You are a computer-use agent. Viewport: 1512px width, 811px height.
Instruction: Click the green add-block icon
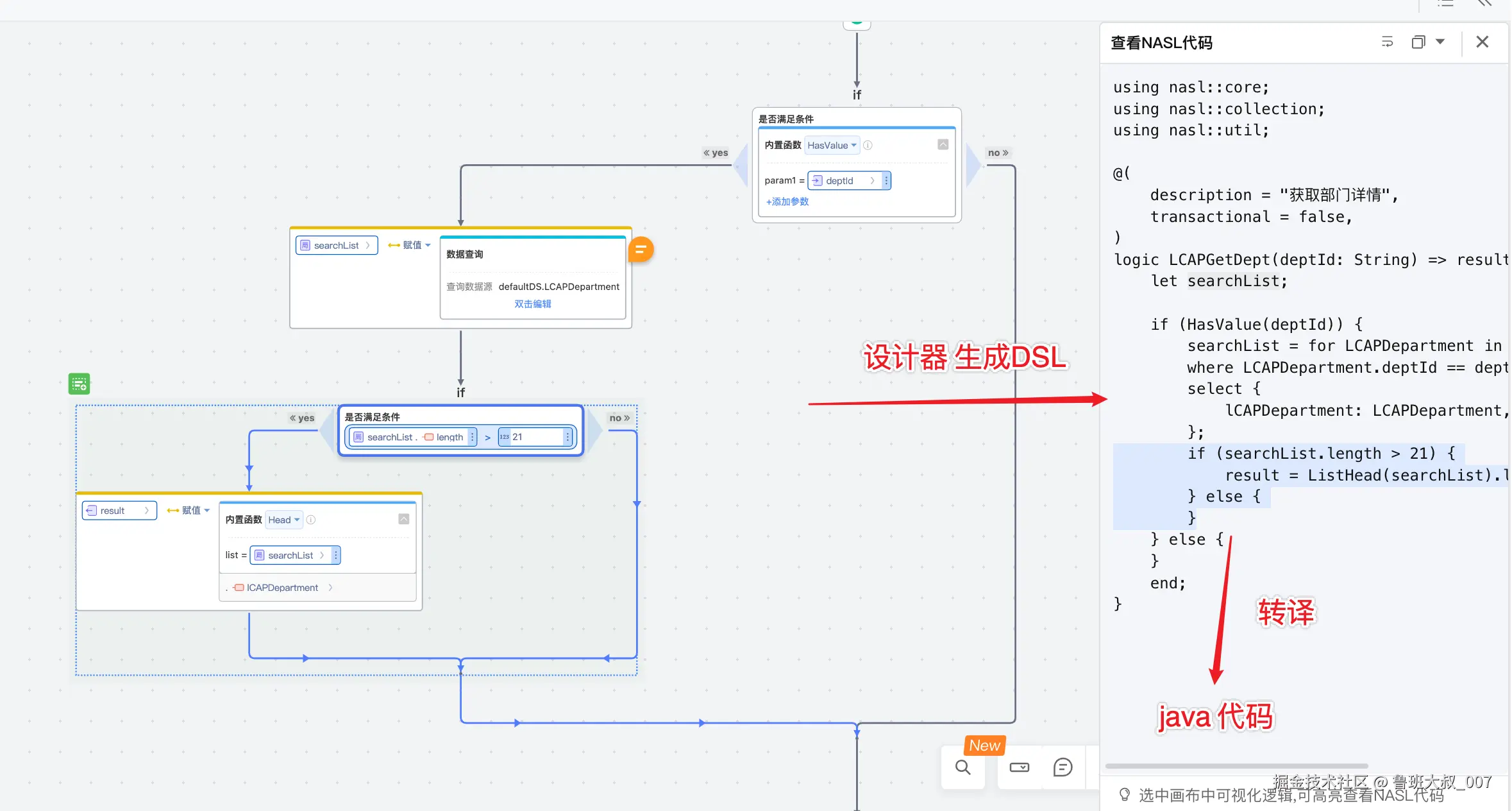pos(80,384)
